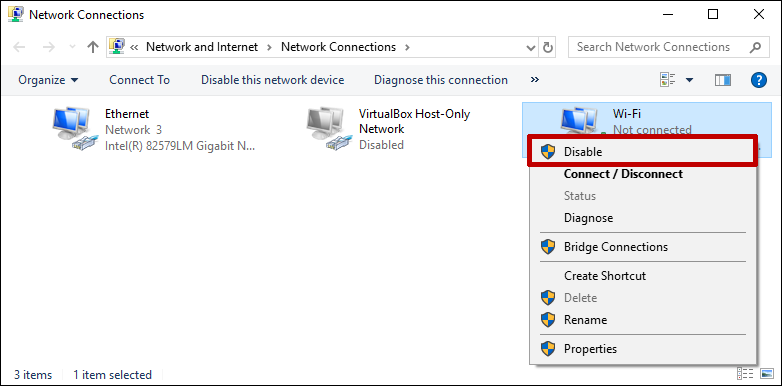Switch to details view in status bar
Screen dimensions: 782x386
745,374
